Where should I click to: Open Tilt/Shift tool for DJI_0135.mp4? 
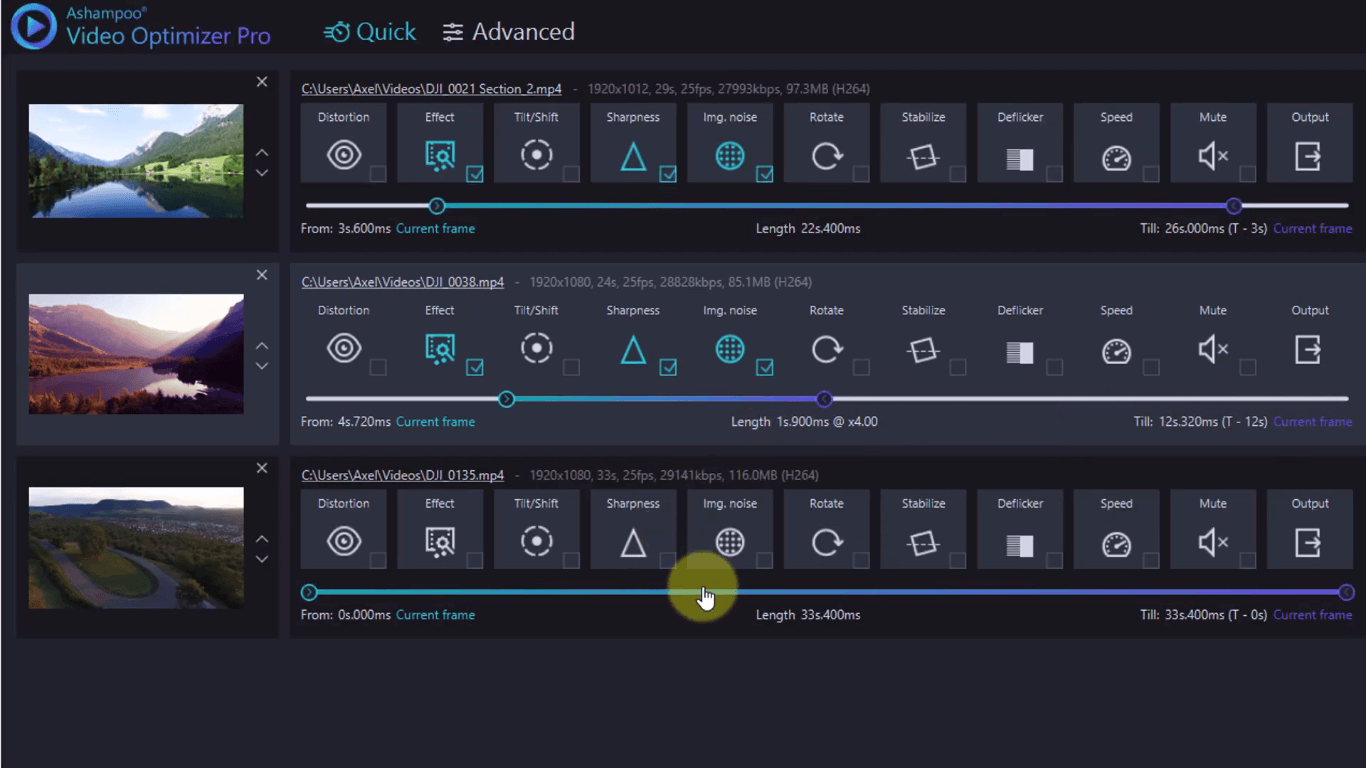pyautogui.click(x=537, y=542)
